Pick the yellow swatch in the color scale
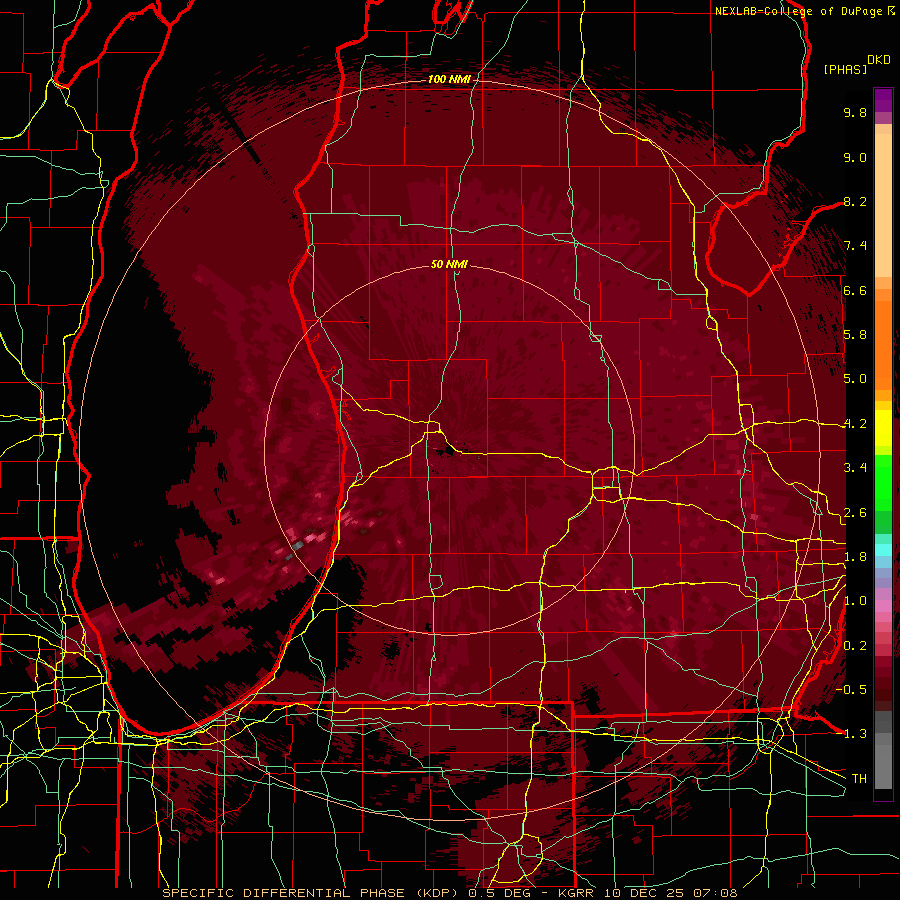Image resolution: width=900 pixels, height=900 pixels. click(883, 428)
